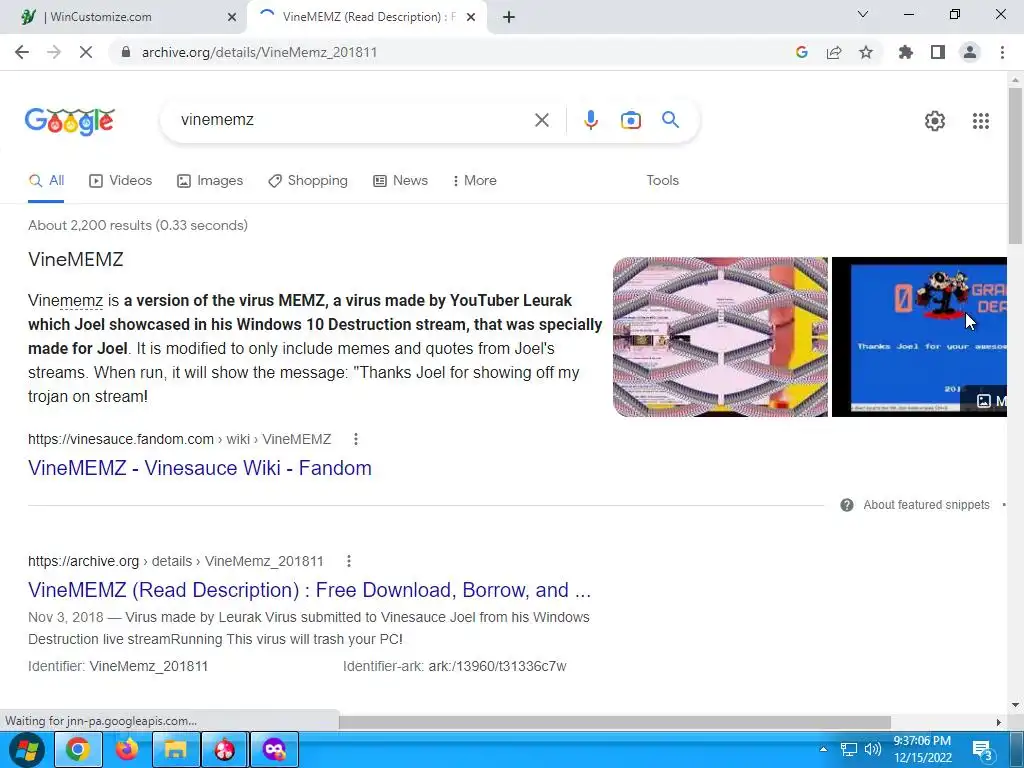Click the magnifier search button
1024x768 pixels.
pos(670,120)
